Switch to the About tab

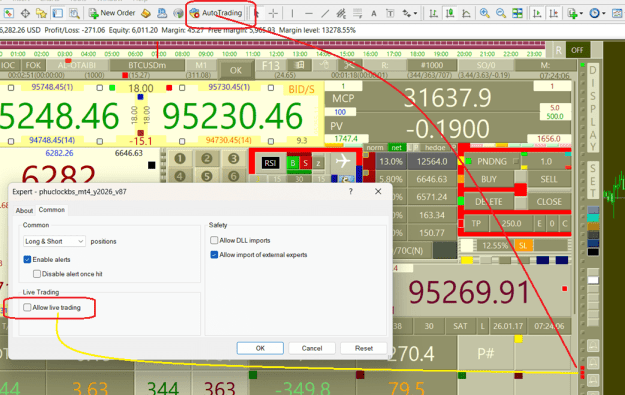[x=24, y=210]
